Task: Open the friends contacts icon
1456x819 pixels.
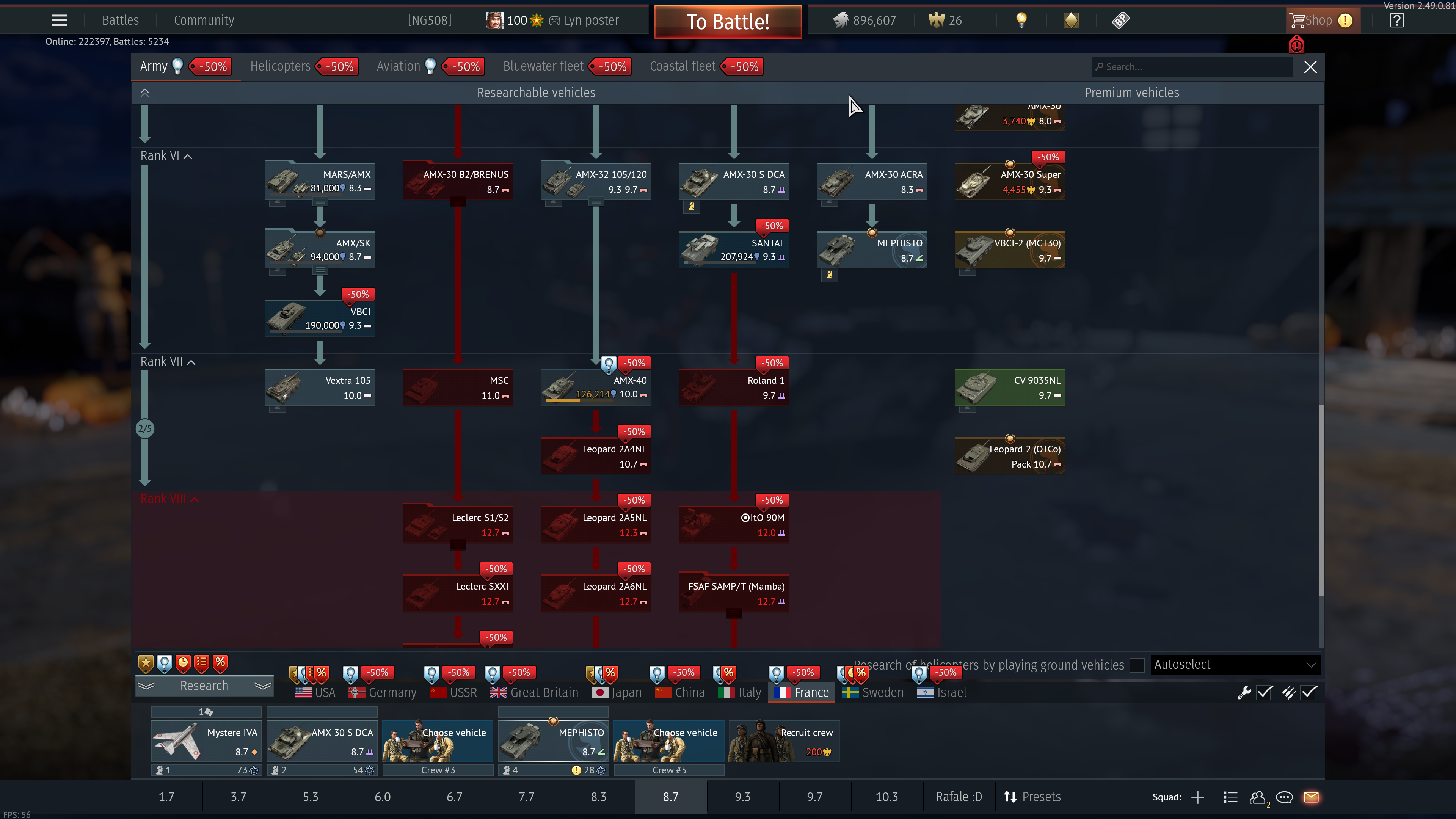Action: pos(1258,797)
